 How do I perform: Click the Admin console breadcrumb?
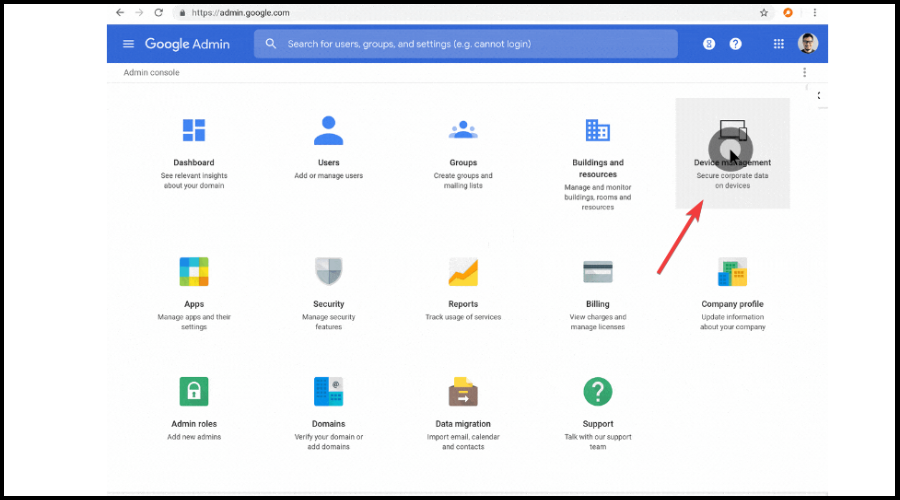click(x=152, y=72)
